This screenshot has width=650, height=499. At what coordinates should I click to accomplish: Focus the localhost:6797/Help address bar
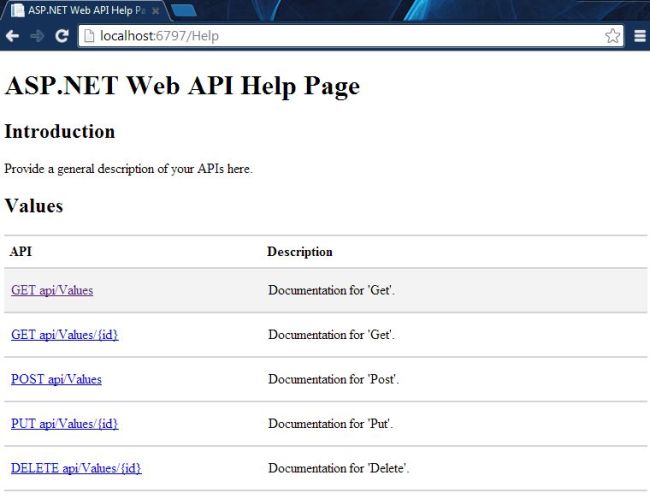(351, 36)
